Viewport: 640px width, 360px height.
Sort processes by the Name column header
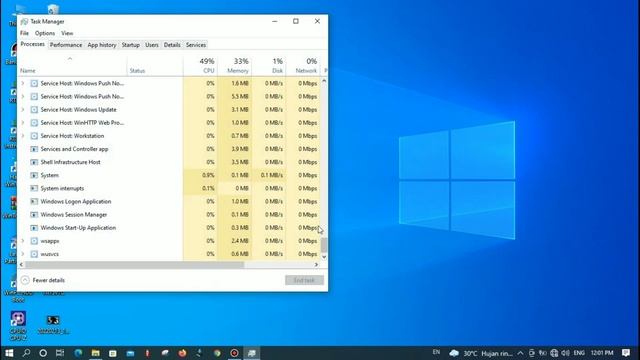point(73,65)
